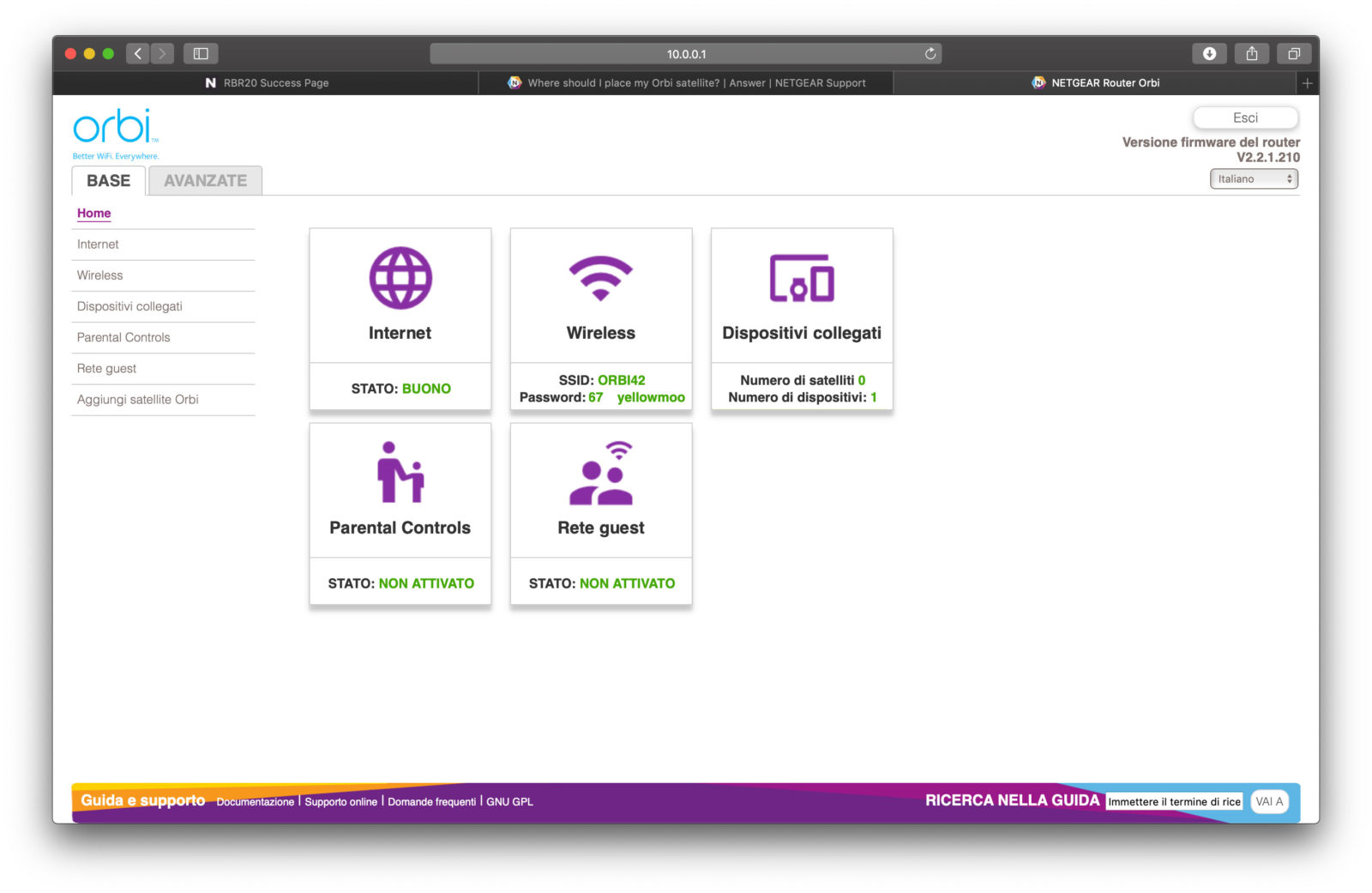This screenshot has width=1372, height=893.
Task: Click the N favicon on the RBR20 tab
Action: [210, 83]
